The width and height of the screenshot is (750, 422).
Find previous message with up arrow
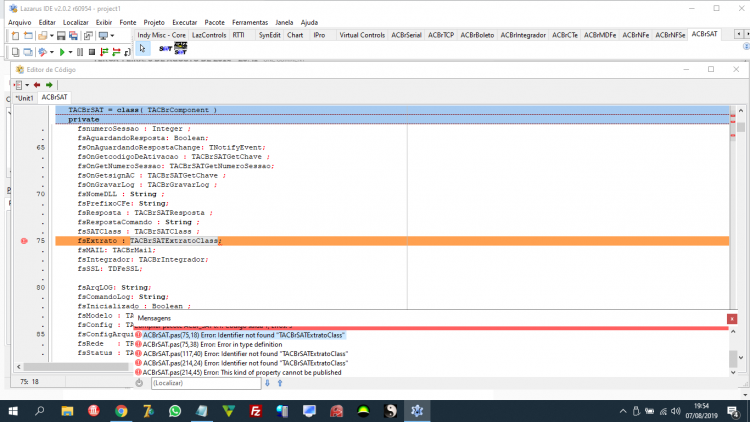(x=280, y=383)
